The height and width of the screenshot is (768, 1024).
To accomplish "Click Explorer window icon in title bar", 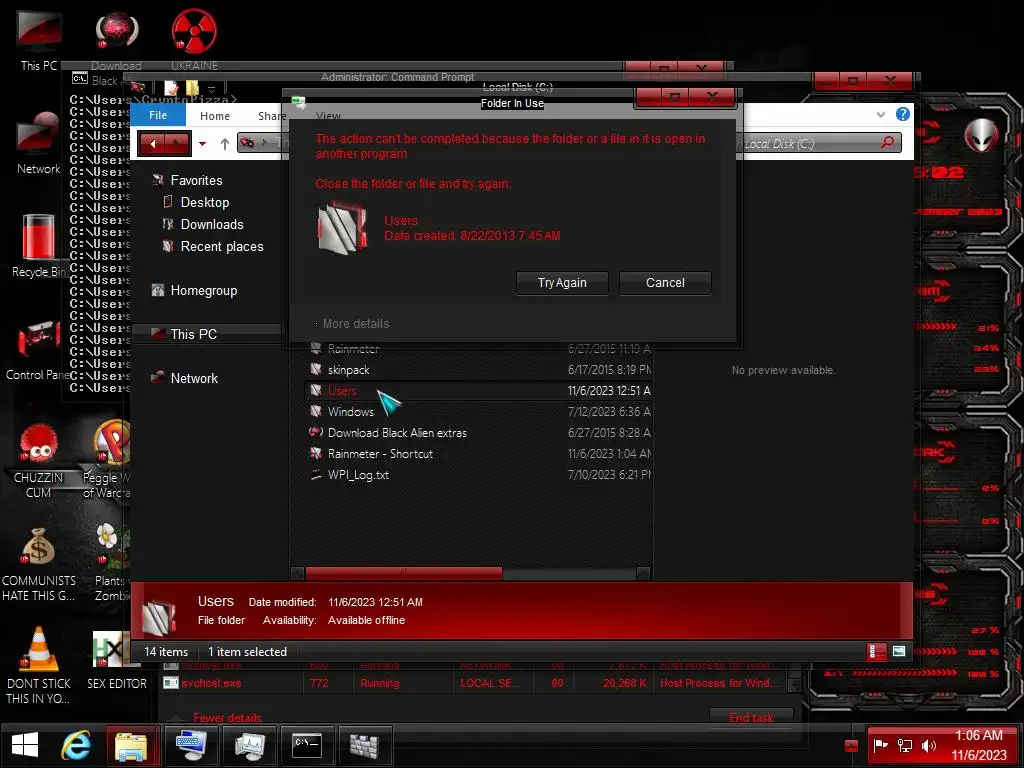I will click(x=137, y=87).
